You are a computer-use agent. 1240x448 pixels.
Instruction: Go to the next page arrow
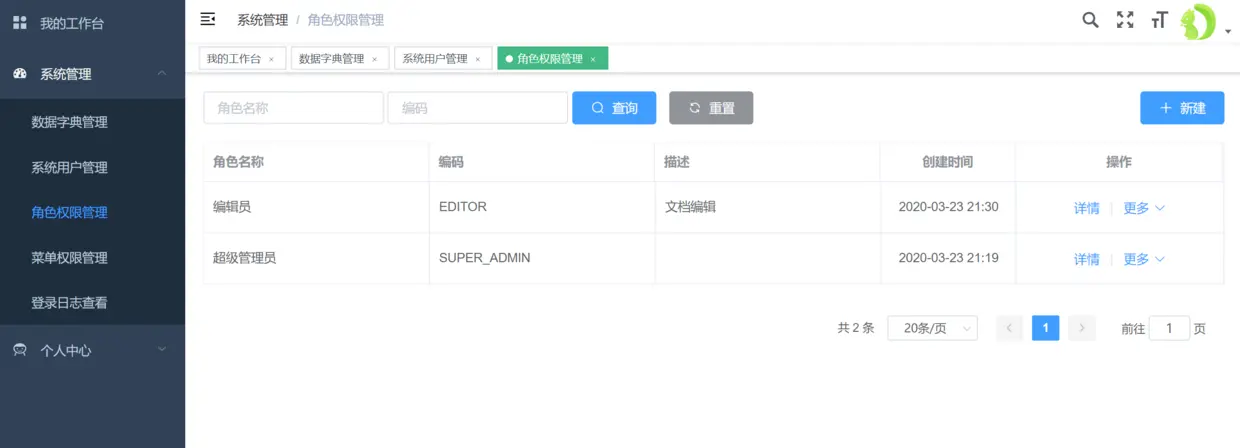point(1081,328)
